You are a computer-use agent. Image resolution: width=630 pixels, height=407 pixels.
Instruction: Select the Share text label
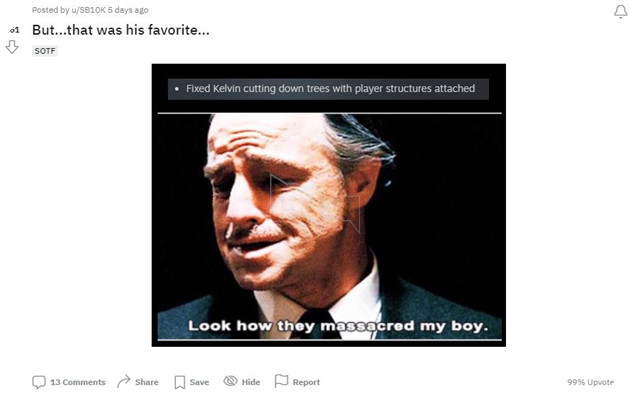click(147, 382)
